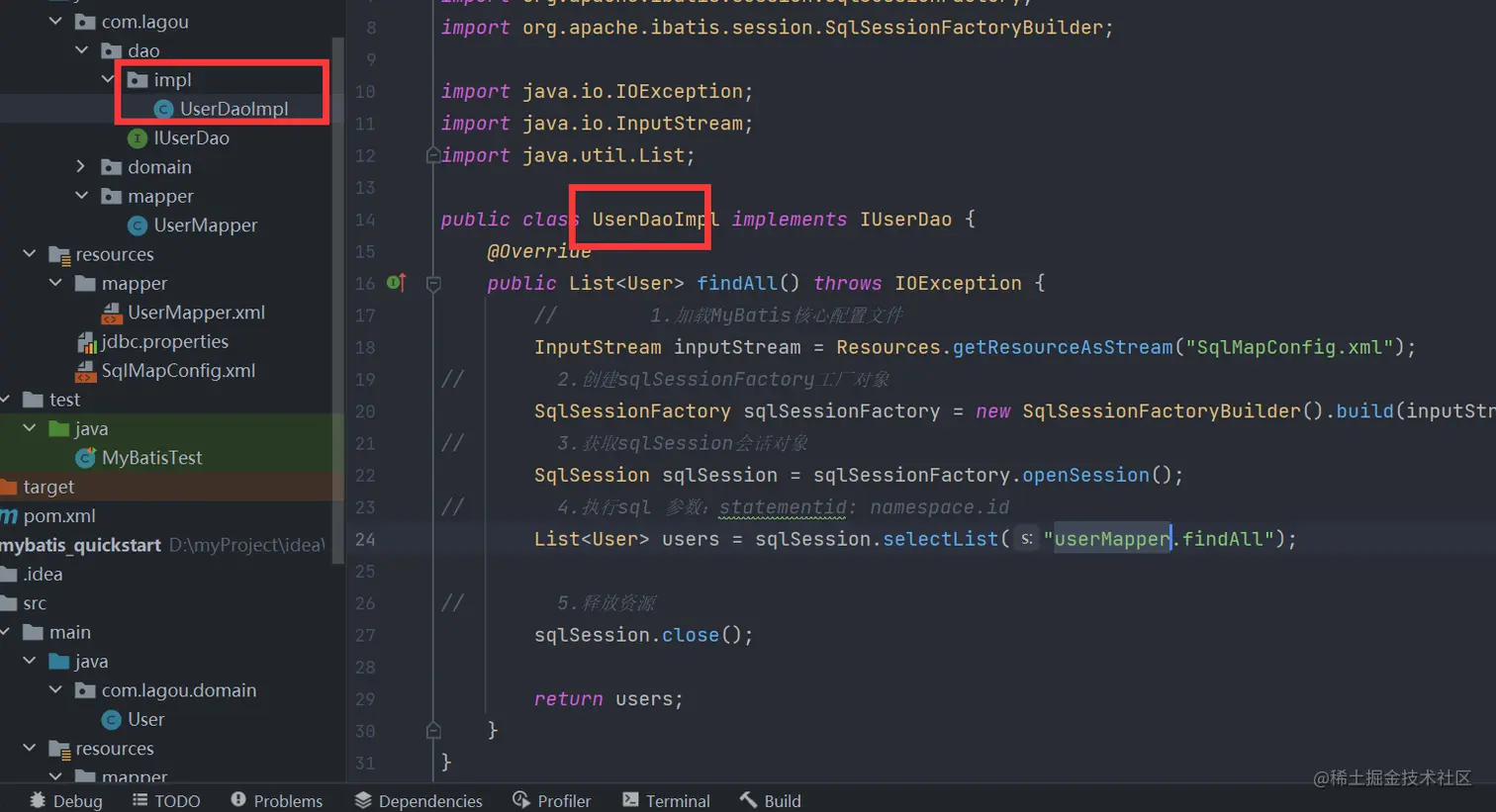Click the implements-method gutter icon on line 16

point(396,283)
